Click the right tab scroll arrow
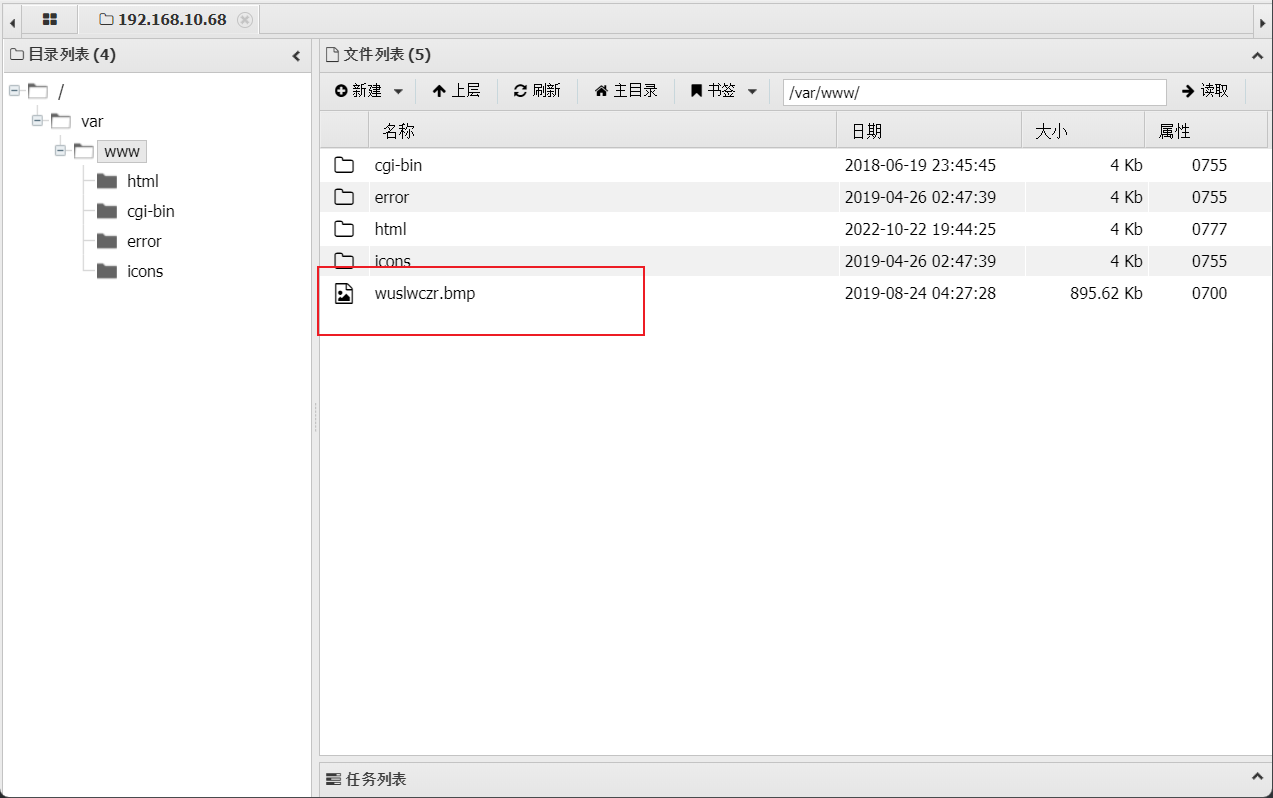 pyautogui.click(x=1262, y=20)
